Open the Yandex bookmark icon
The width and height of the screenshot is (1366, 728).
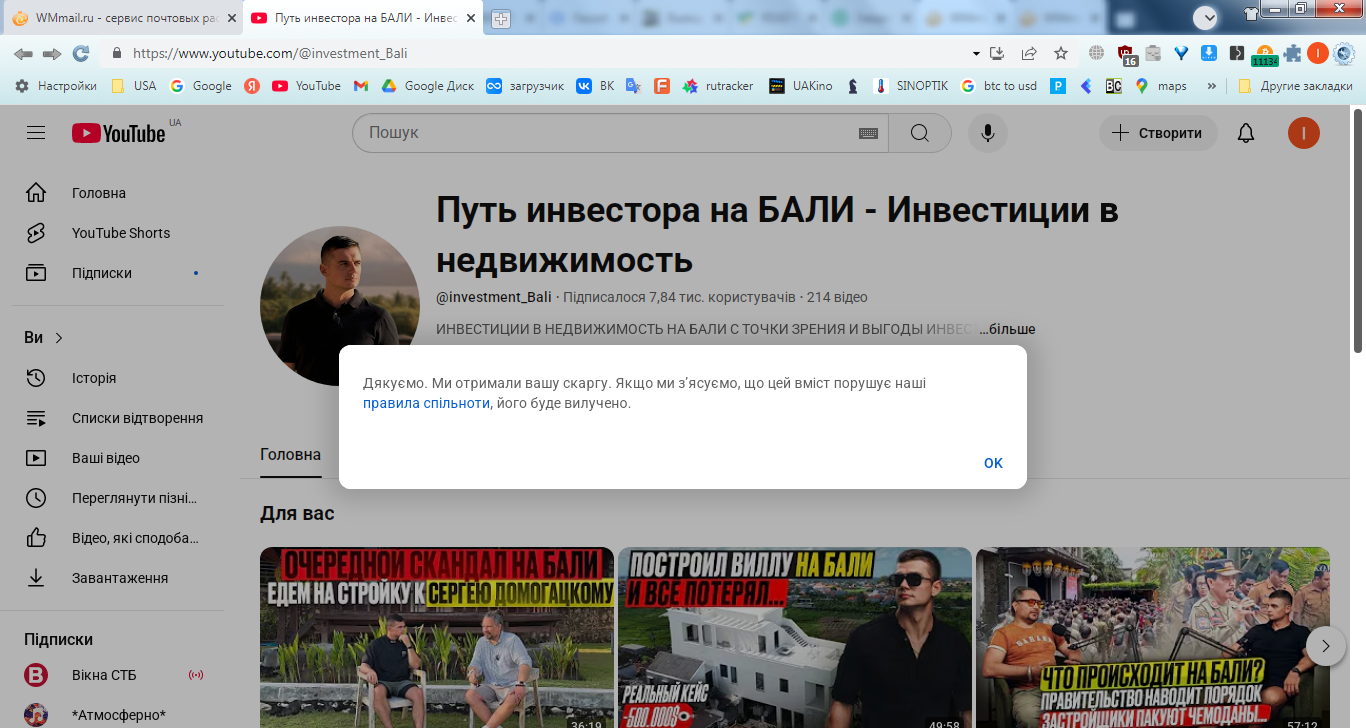252,86
